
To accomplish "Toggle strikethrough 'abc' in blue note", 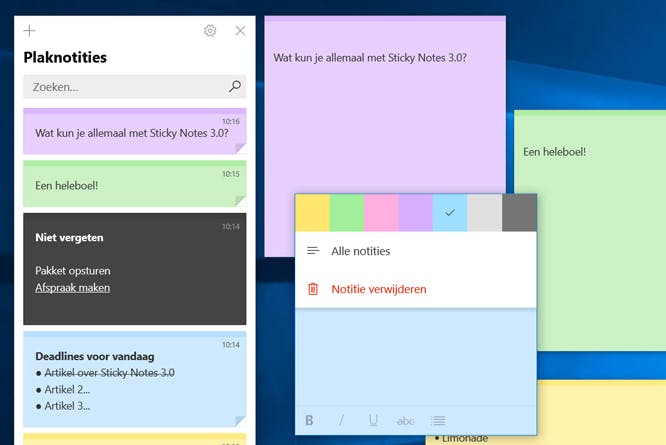I will [x=405, y=421].
